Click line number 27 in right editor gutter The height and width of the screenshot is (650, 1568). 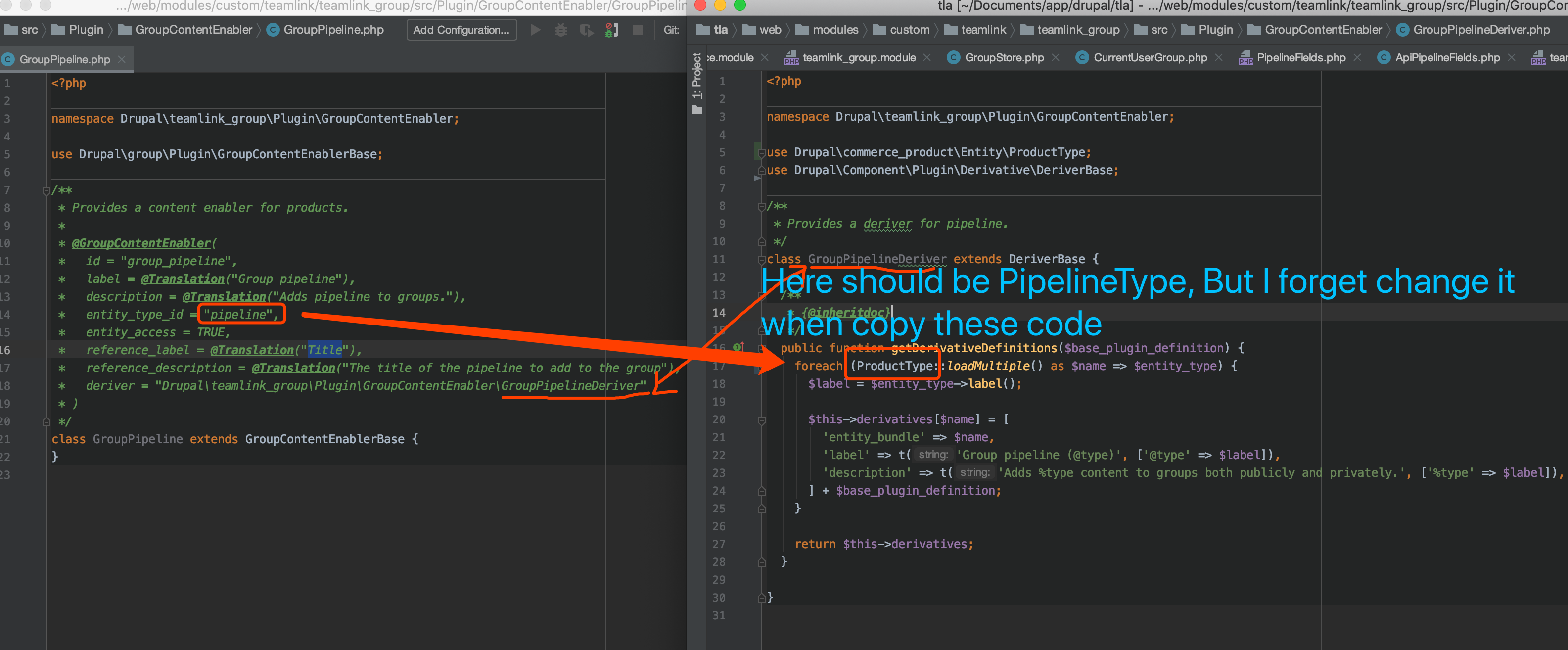(719, 544)
